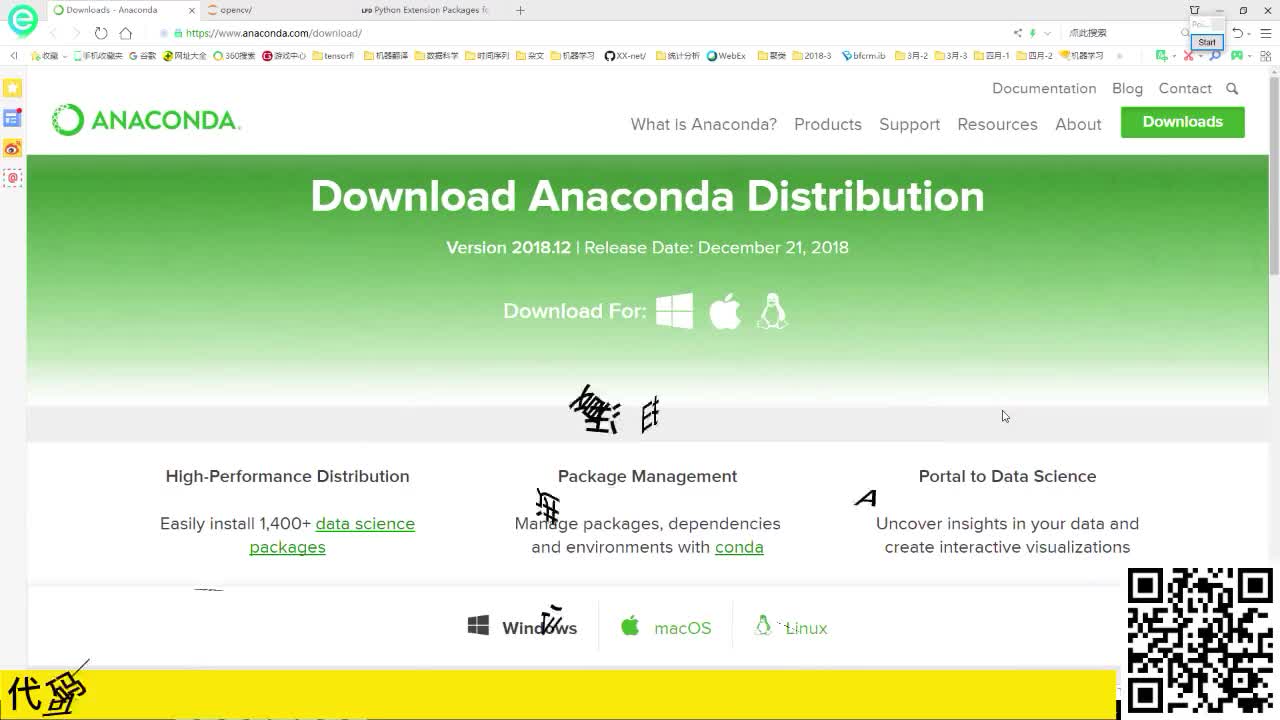Collapse the bookmarks bar arrow icon
Viewport: 1280px width, 720px height.
click(x=13, y=56)
